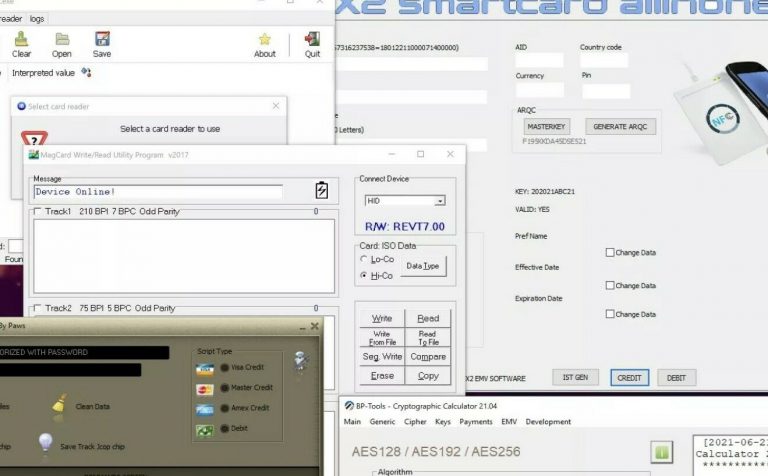Switch to the logs tab
This screenshot has width=768, height=476.
(x=36, y=18)
